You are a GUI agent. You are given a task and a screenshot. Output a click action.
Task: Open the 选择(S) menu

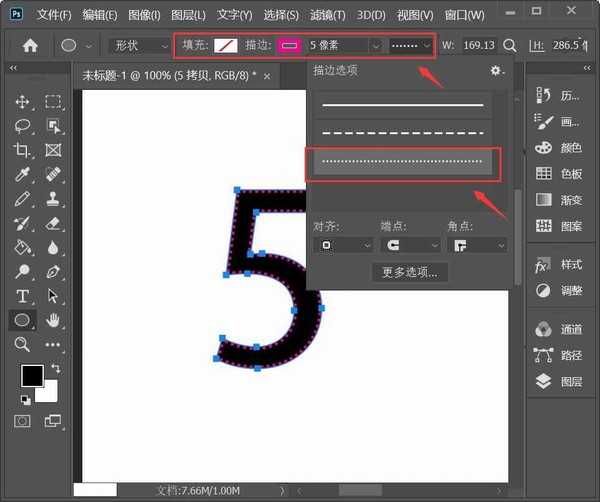(281, 15)
